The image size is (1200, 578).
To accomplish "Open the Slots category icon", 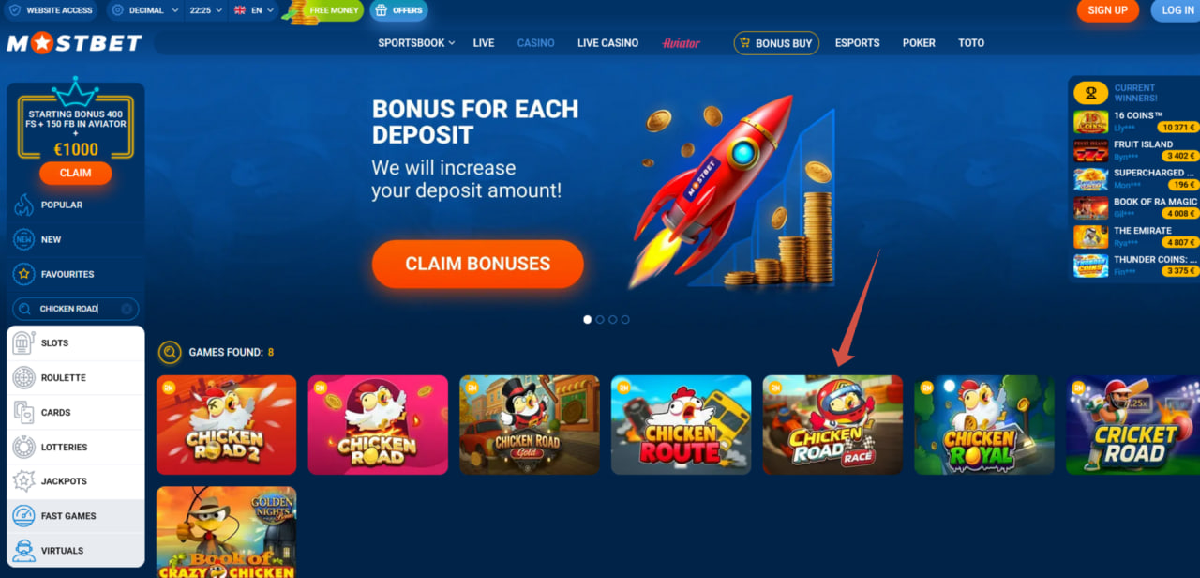I will click(23, 343).
